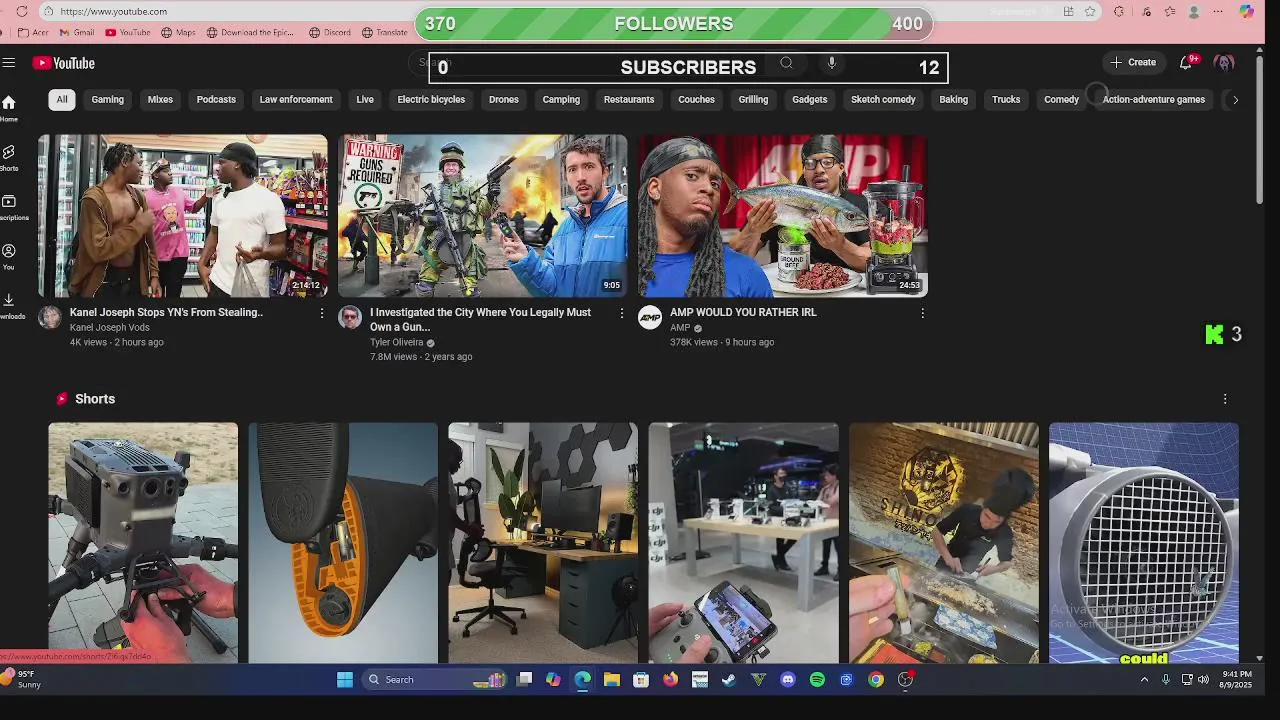Select the Live filter chip
The image size is (1280, 720).
point(365,99)
